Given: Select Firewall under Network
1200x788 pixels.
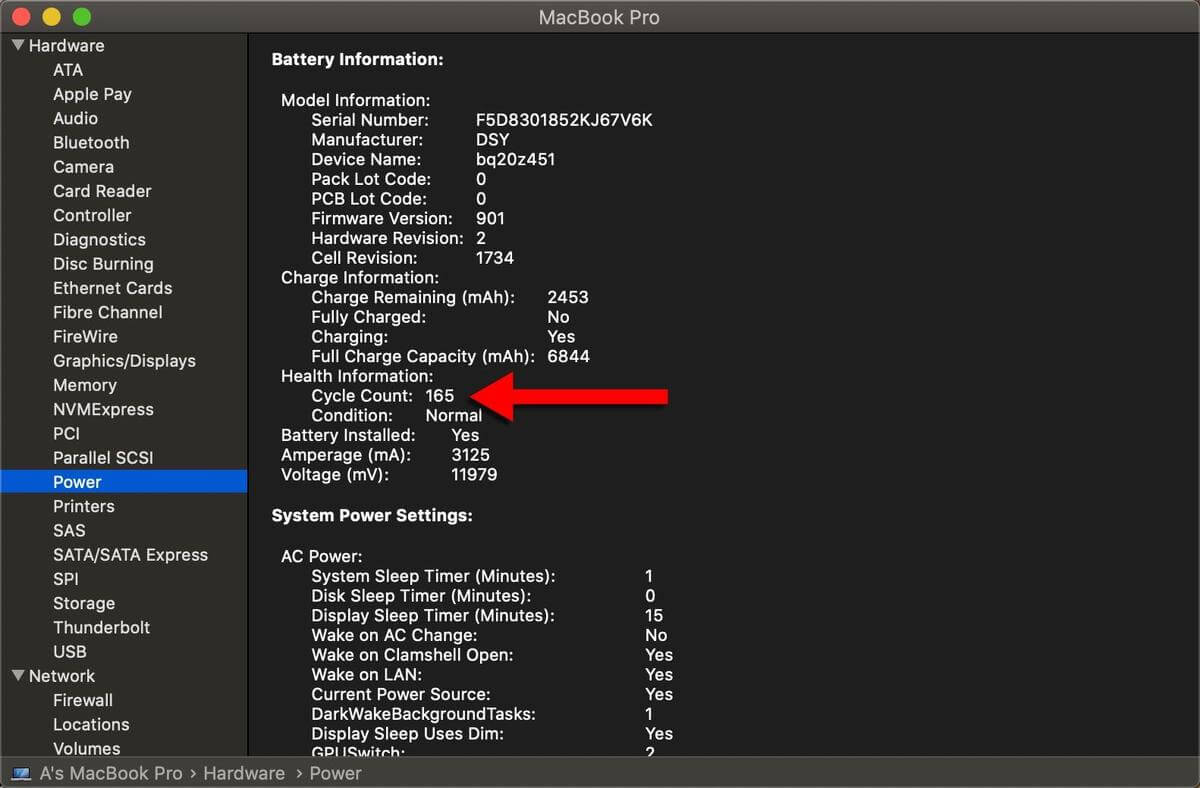Looking at the screenshot, I should [x=82, y=700].
